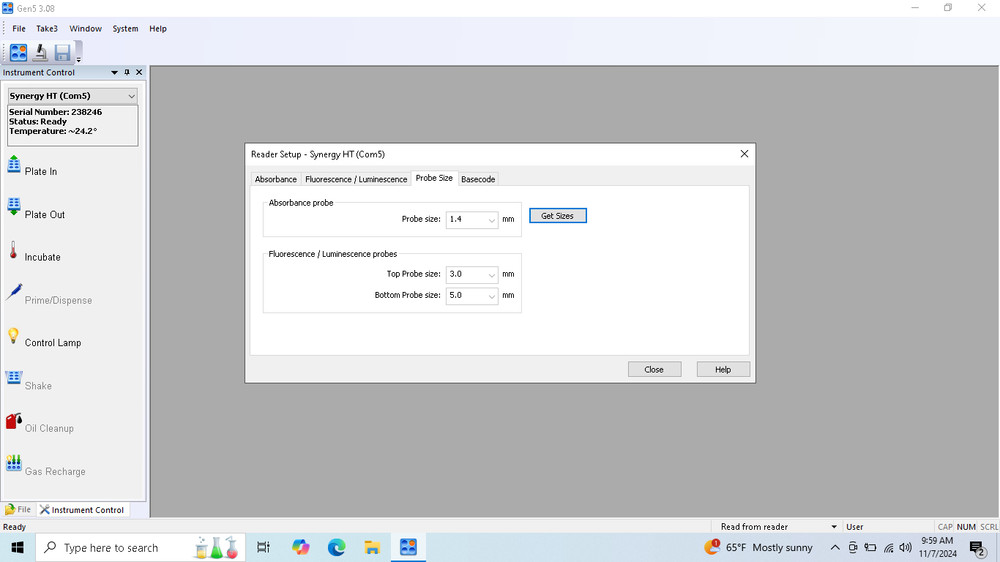
Task: Switch to the Absorbance tab
Action: pos(275,179)
